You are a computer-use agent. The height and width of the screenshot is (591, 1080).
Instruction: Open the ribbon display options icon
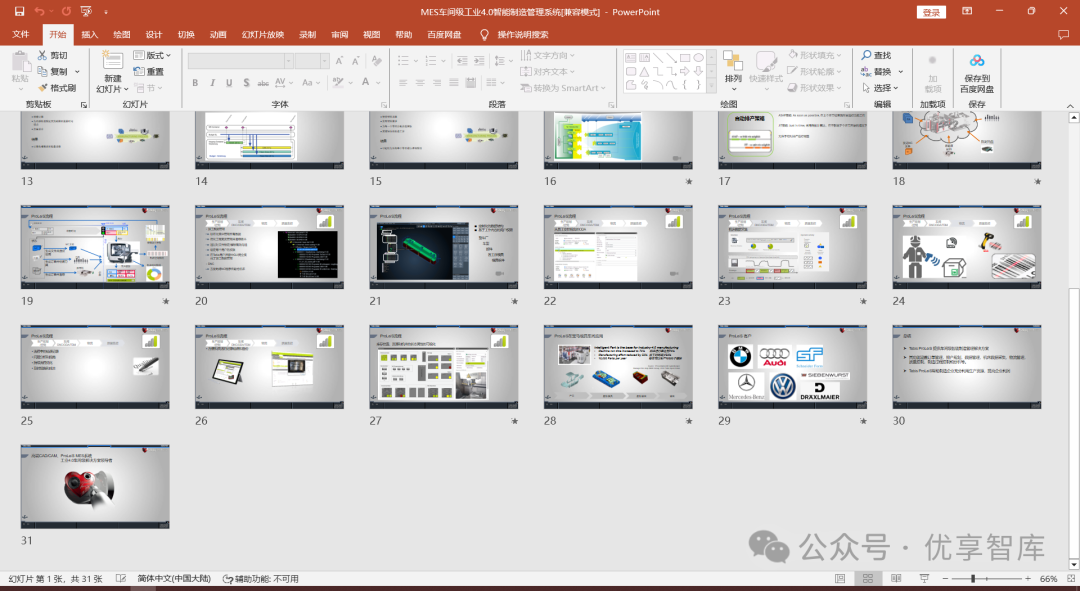967,11
